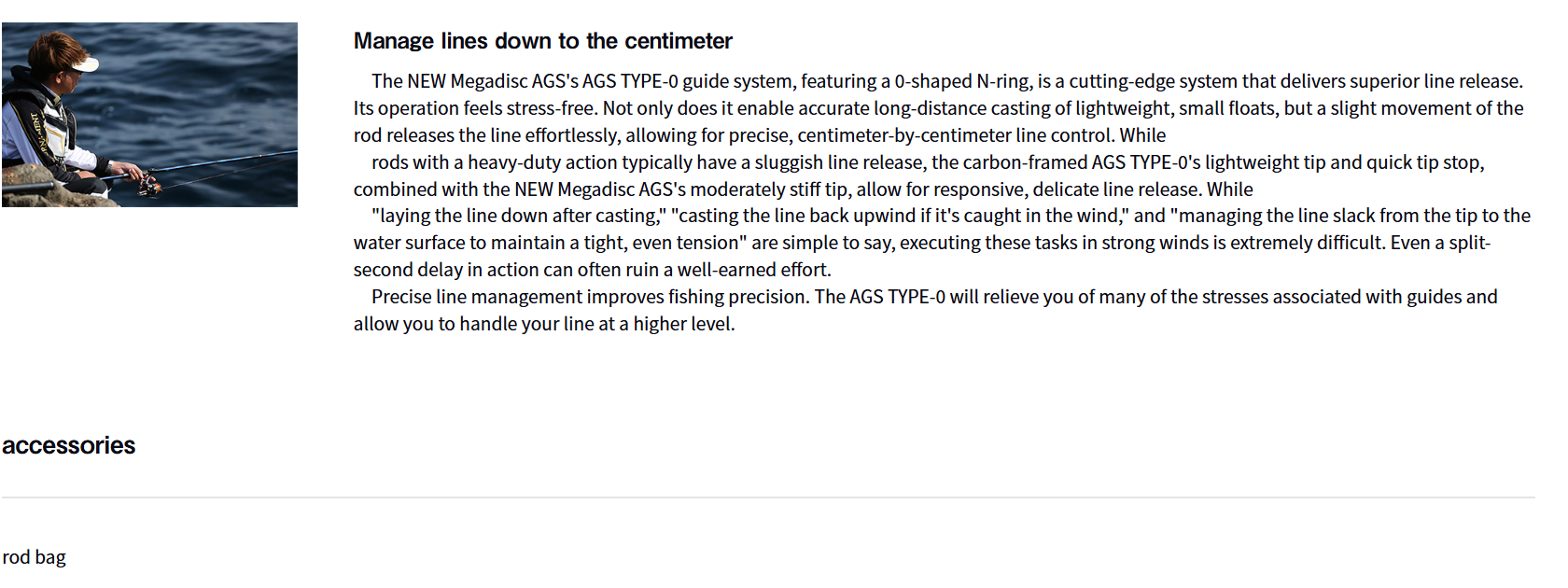Click the angler fishing photo thumbnail
This screenshot has width=1568, height=588.
click(149, 114)
